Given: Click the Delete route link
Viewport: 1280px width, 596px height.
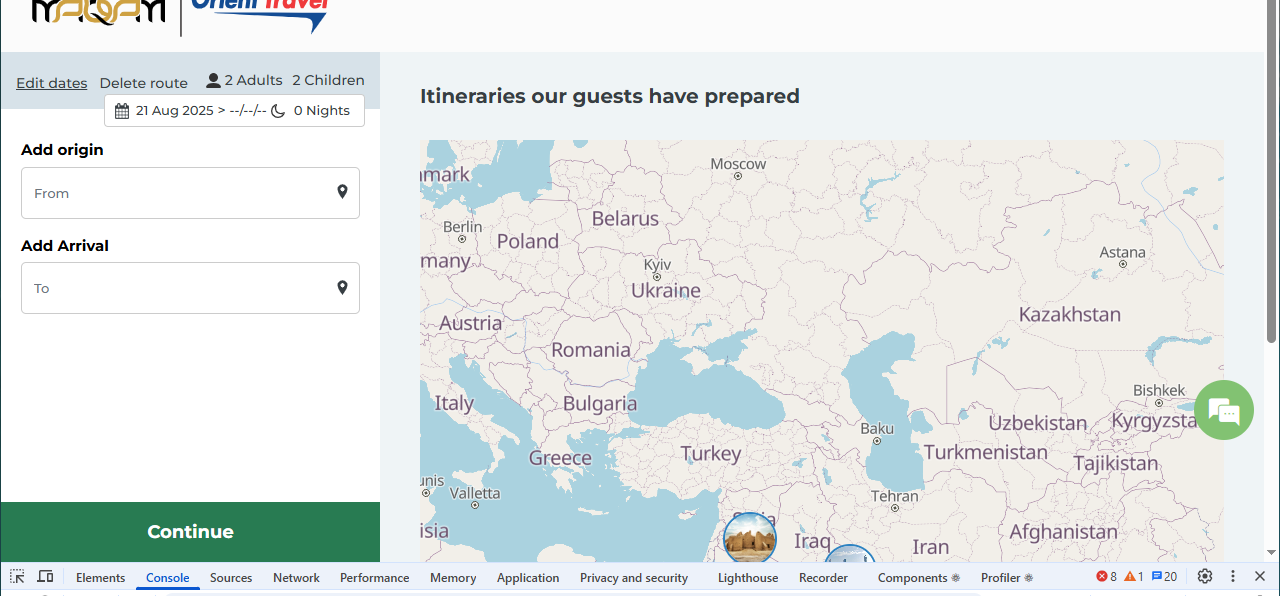Looking at the screenshot, I should point(144,83).
